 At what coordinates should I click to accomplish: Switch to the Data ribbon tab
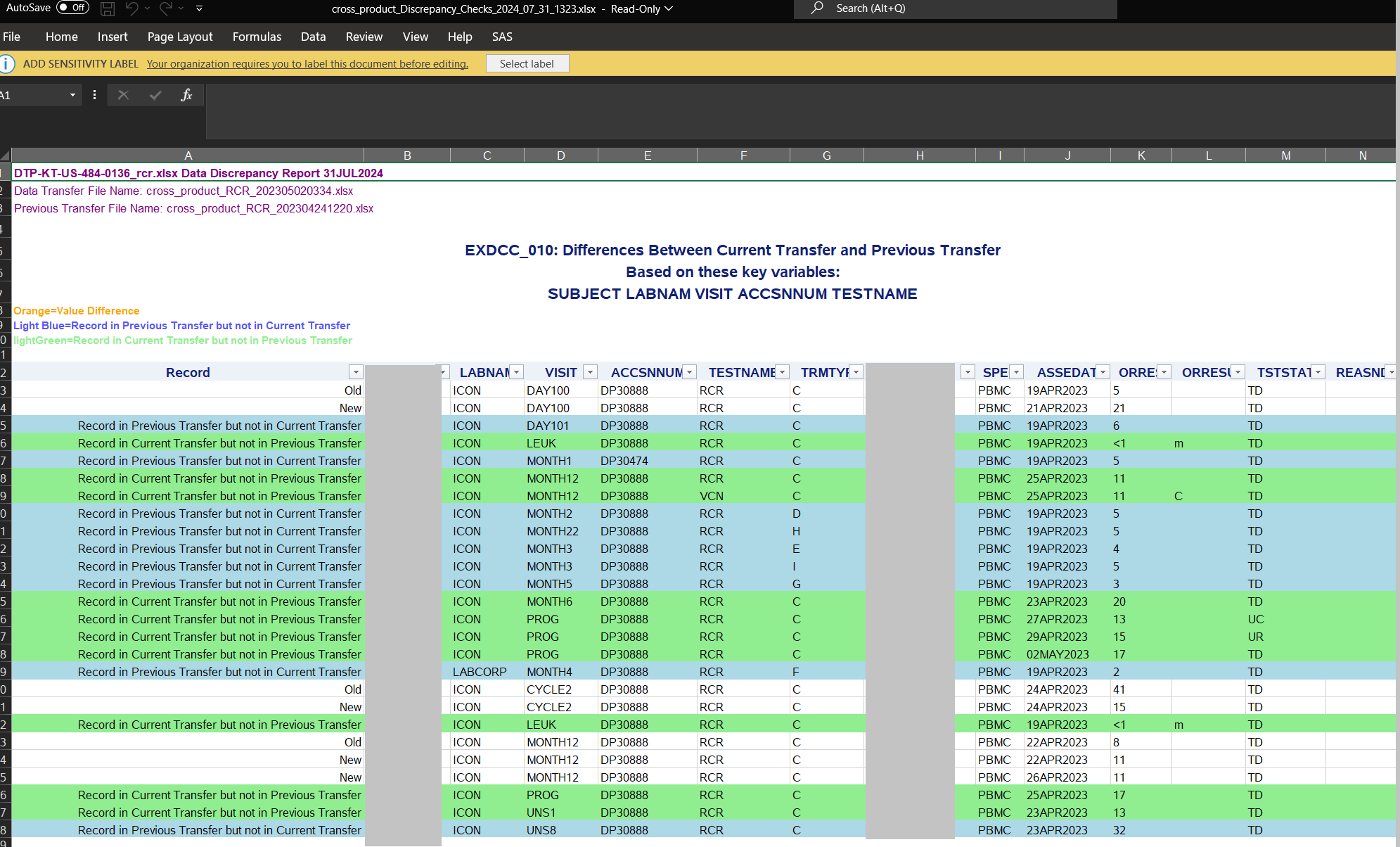point(313,37)
